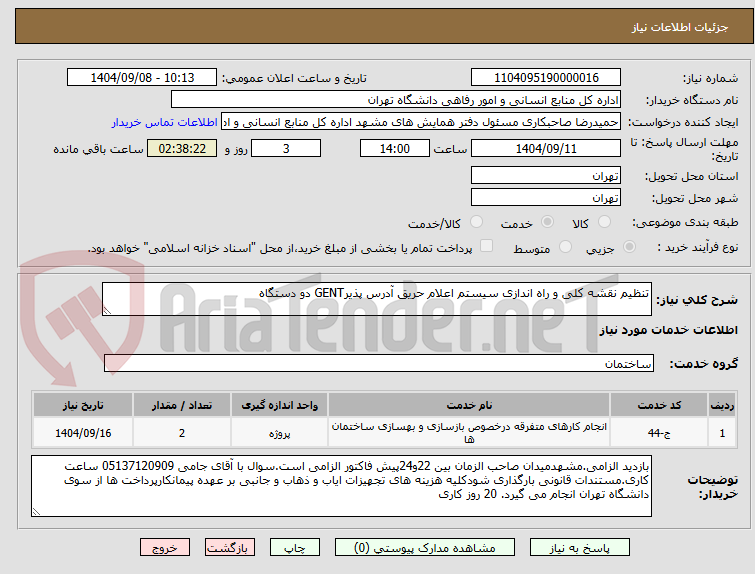The width and height of the screenshot is (755, 574).
Task: Click the buyer notes text area
Action: pos(341,486)
